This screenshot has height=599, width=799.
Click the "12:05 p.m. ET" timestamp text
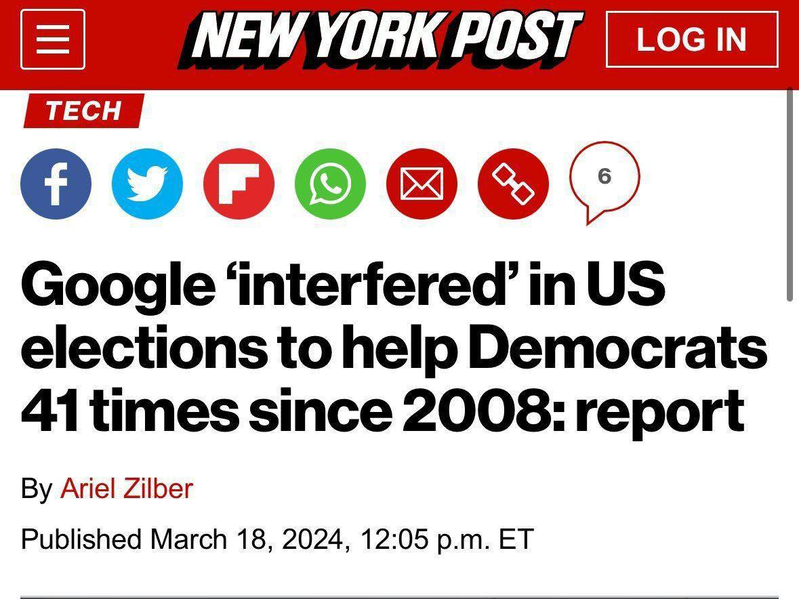447,539
